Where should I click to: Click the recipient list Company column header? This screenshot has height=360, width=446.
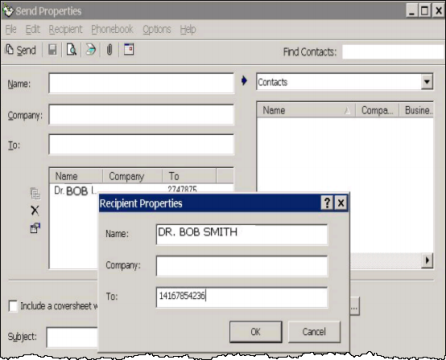pos(133,176)
